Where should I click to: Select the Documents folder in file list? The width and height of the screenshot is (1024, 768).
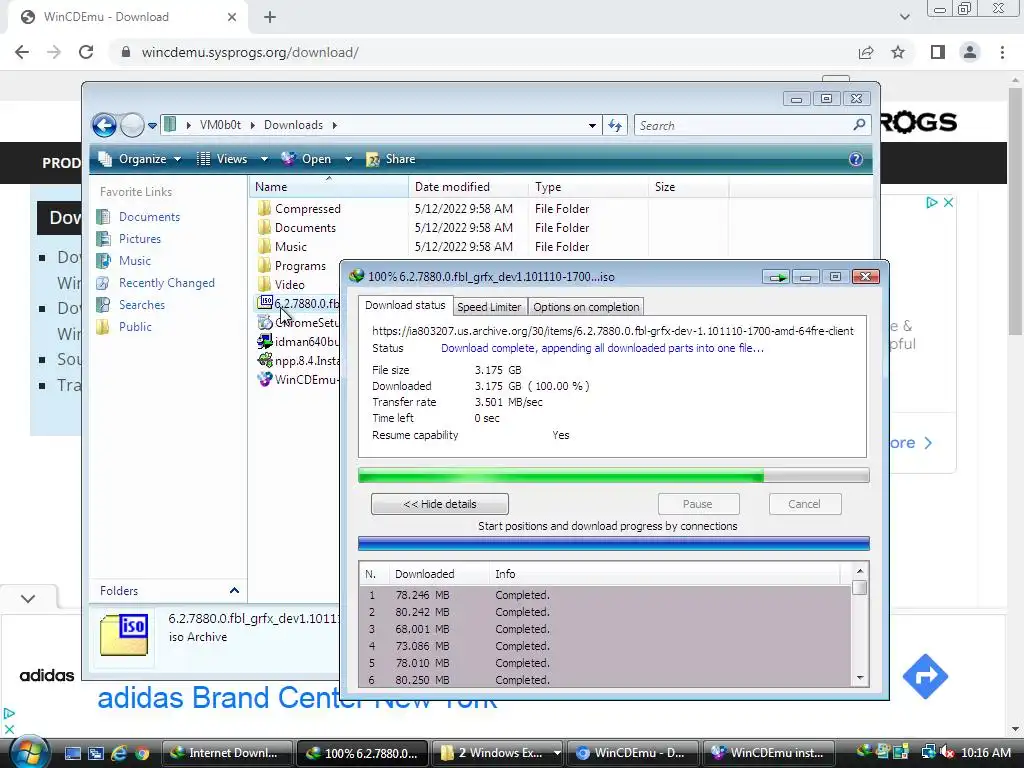[296, 228]
